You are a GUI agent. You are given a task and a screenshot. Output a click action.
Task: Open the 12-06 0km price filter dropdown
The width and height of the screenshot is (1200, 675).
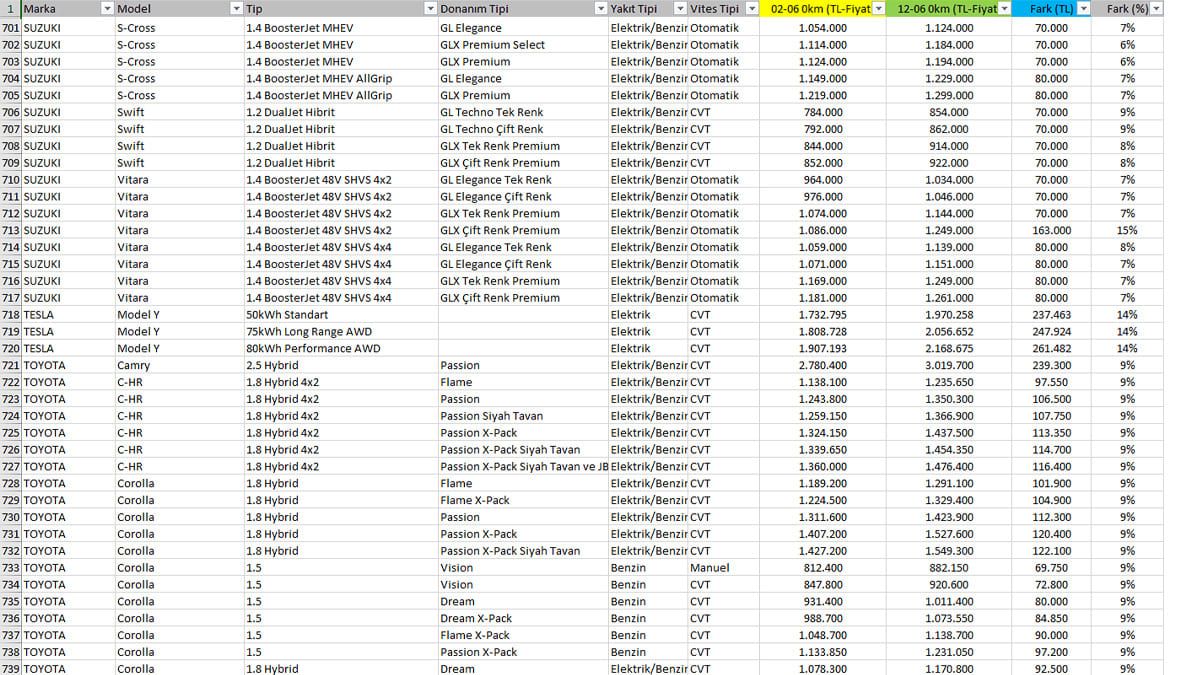1006,9
